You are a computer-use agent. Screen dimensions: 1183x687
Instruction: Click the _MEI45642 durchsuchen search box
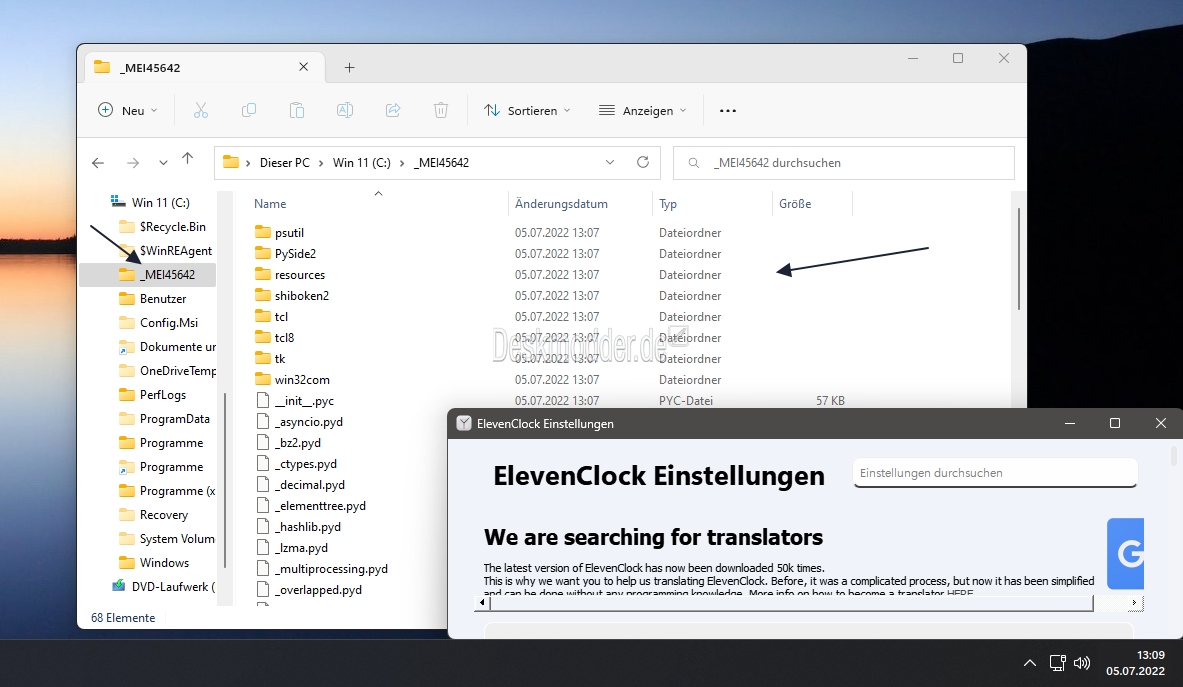pos(843,163)
